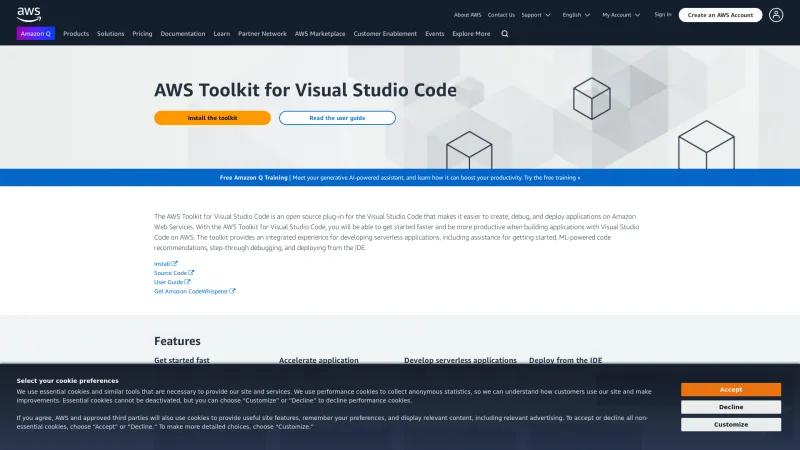Click the user profile avatar icon
Screen dimensions: 800x450
776,15
